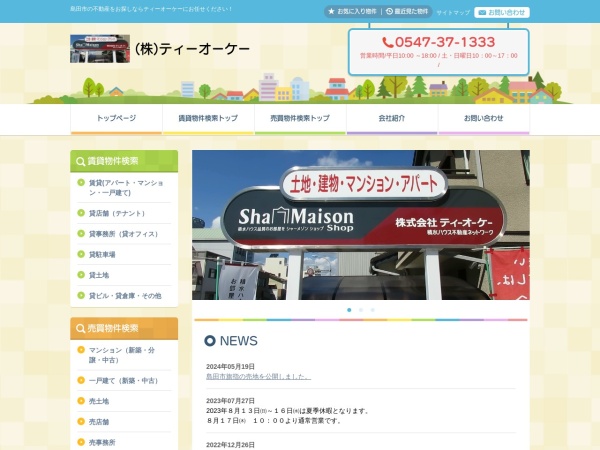This screenshot has width=600, height=450.
Task: Click orange bullet beside 売土地
Action: pyautogui.click(x=81, y=401)
